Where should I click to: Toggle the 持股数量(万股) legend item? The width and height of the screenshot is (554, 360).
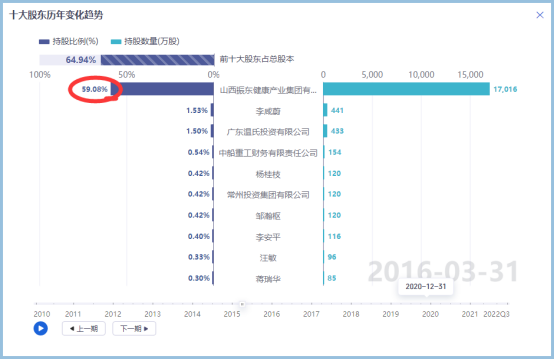tap(145, 41)
